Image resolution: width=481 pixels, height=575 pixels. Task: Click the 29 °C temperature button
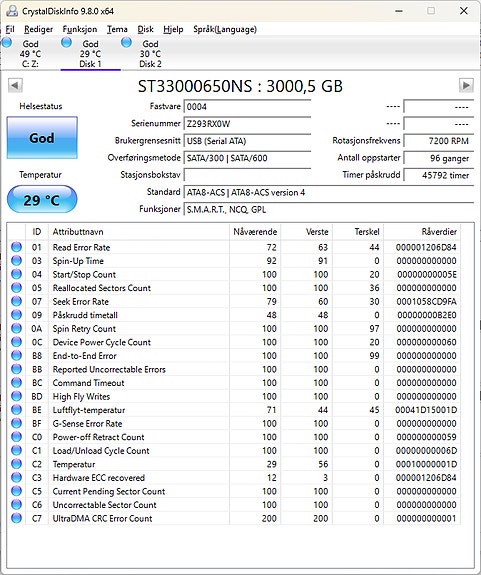tap(42, 199)
